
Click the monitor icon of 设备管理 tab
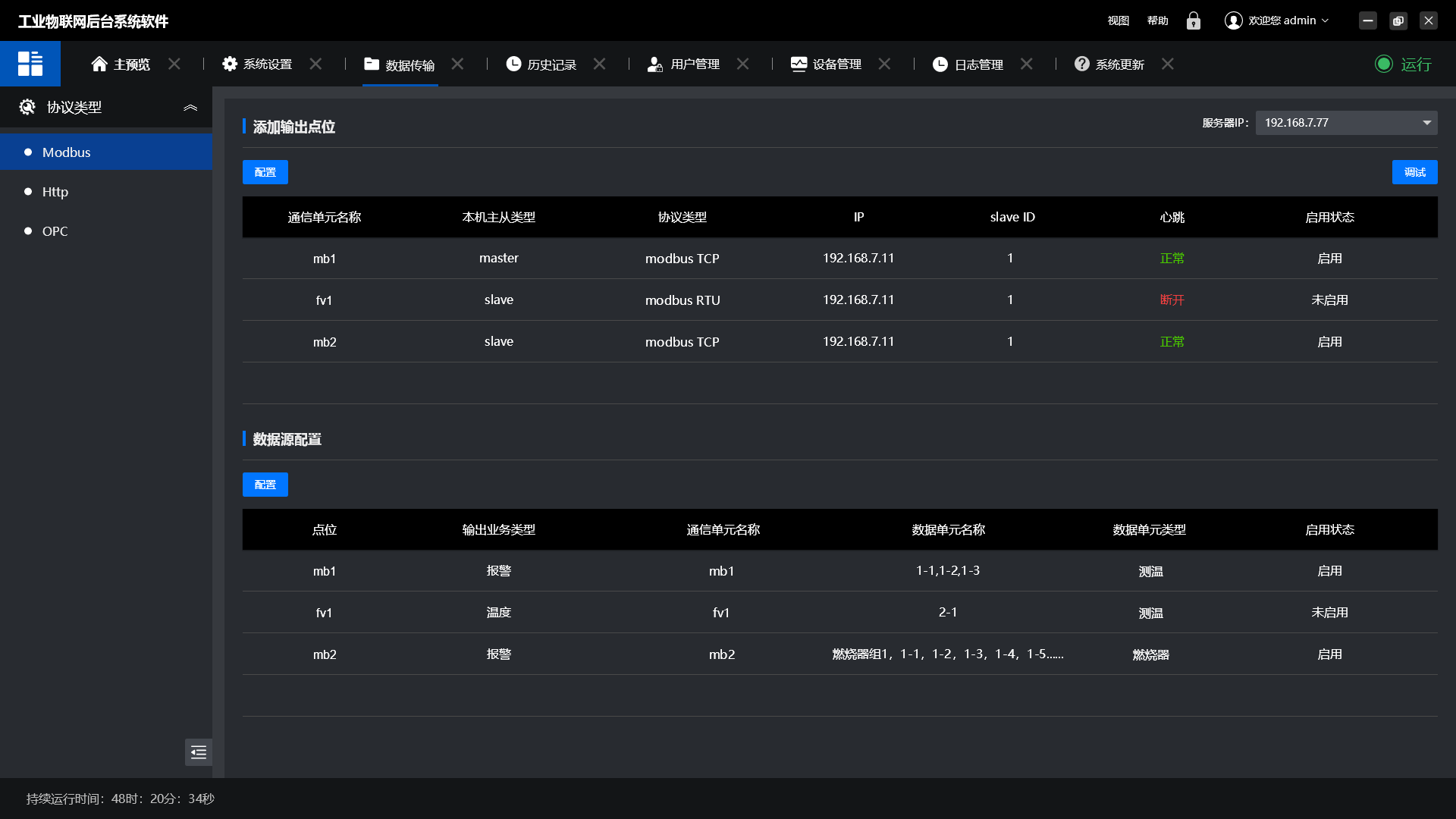tap(799, 64)
